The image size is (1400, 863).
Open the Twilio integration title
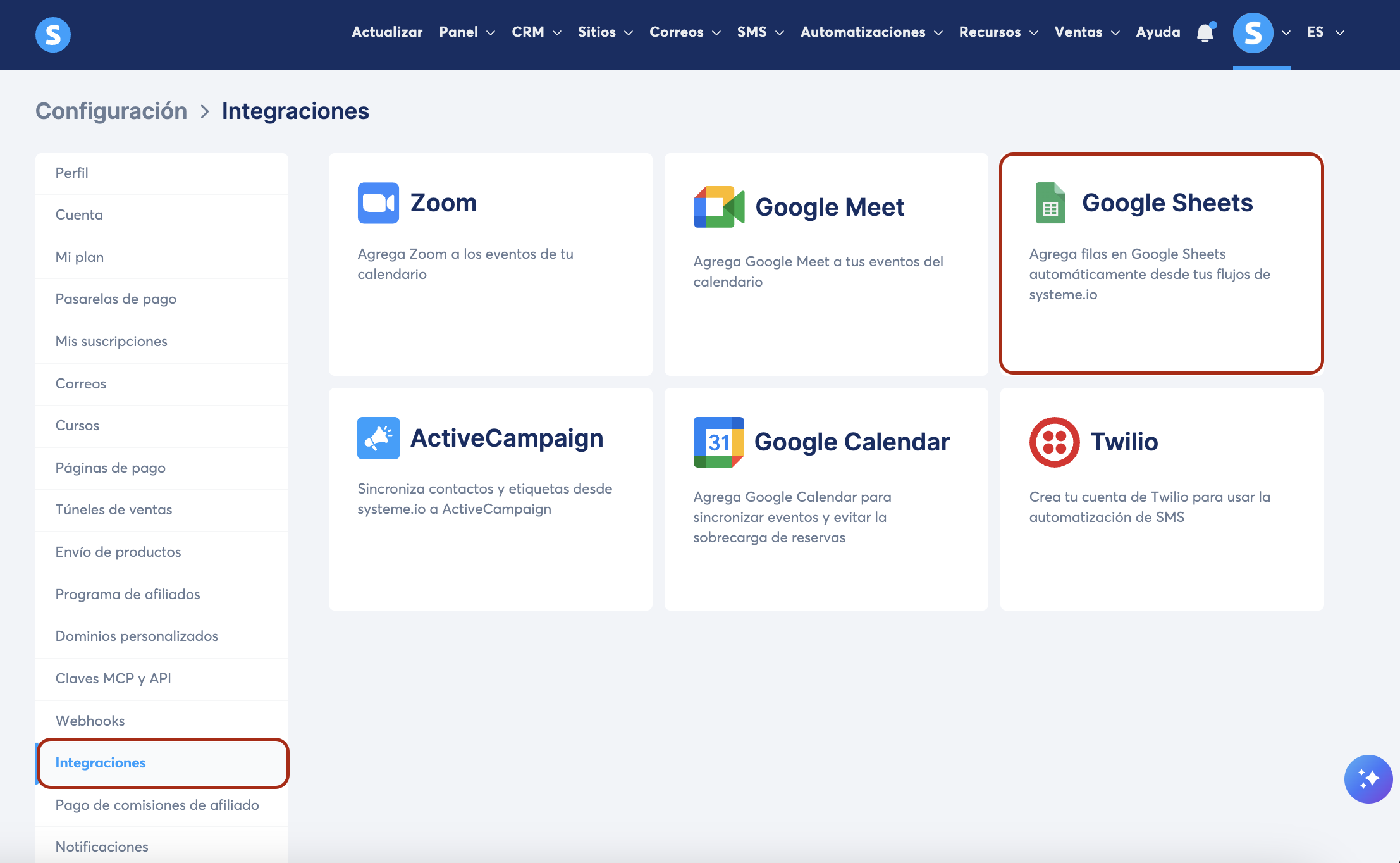[1124, 442]
